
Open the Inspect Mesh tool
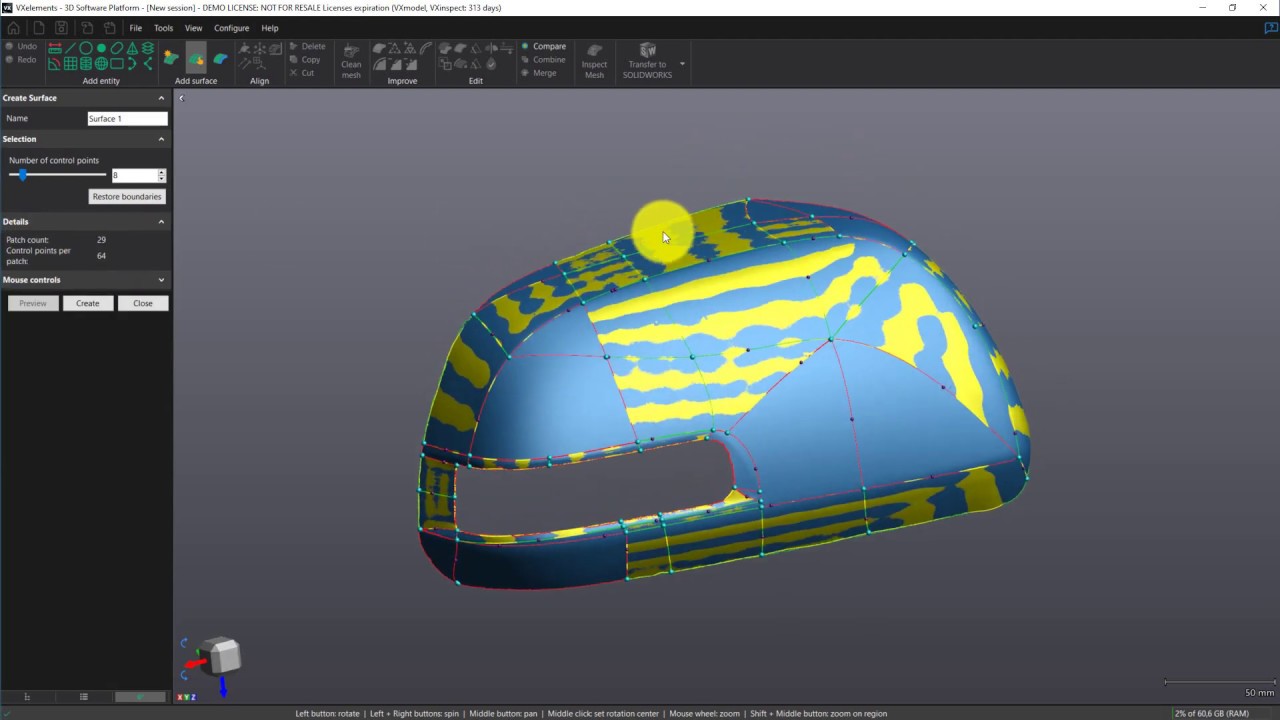(x=594, y=61)
